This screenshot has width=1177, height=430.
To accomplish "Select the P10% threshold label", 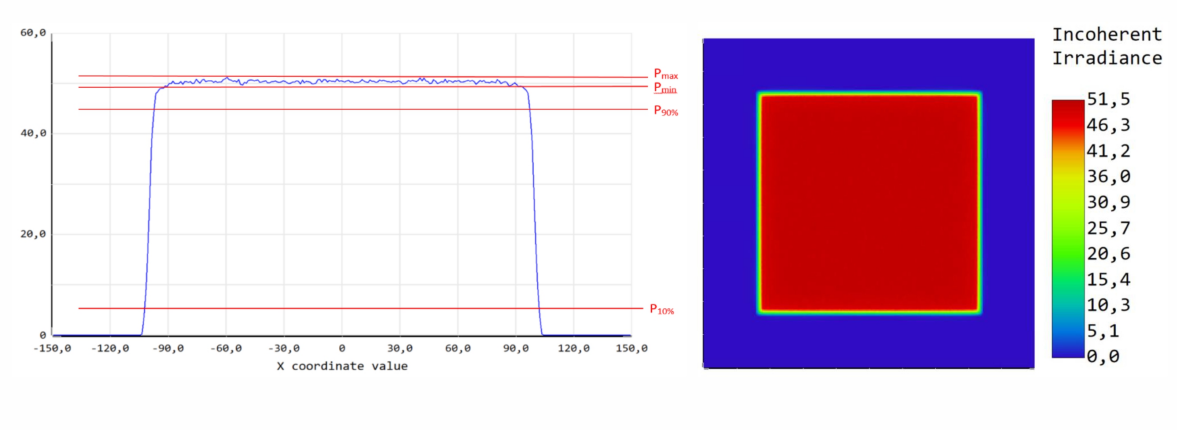I will (x=662, y=310).
